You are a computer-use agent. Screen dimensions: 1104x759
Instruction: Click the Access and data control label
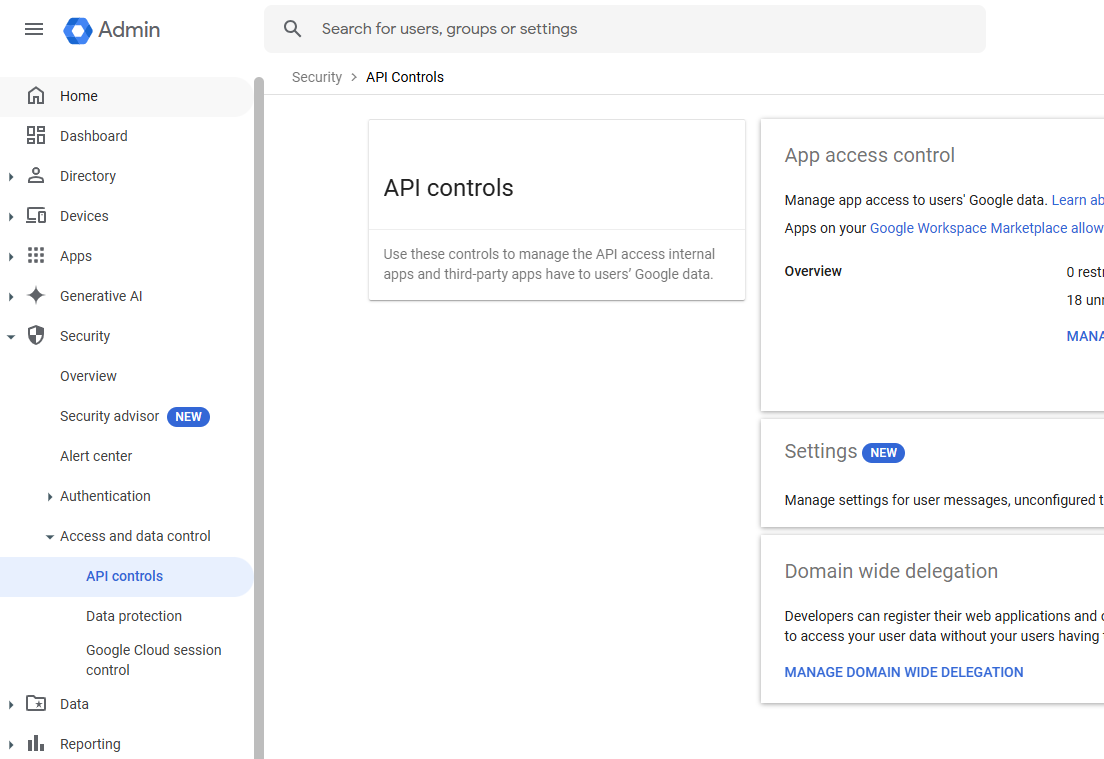point(135,537)
